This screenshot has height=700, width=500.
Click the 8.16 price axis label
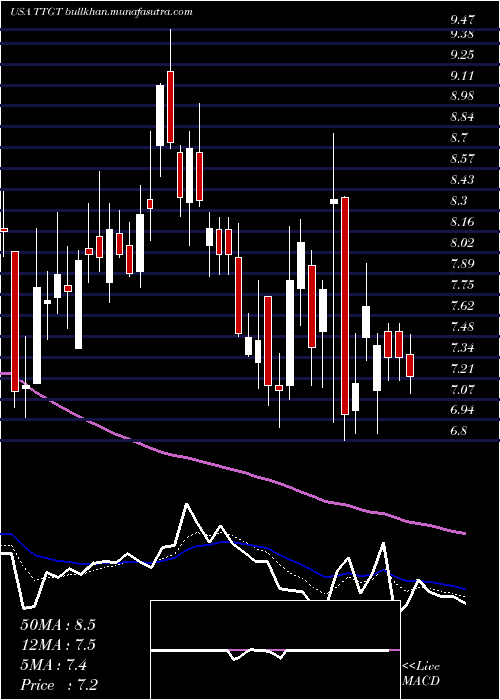tap(462, 222)
